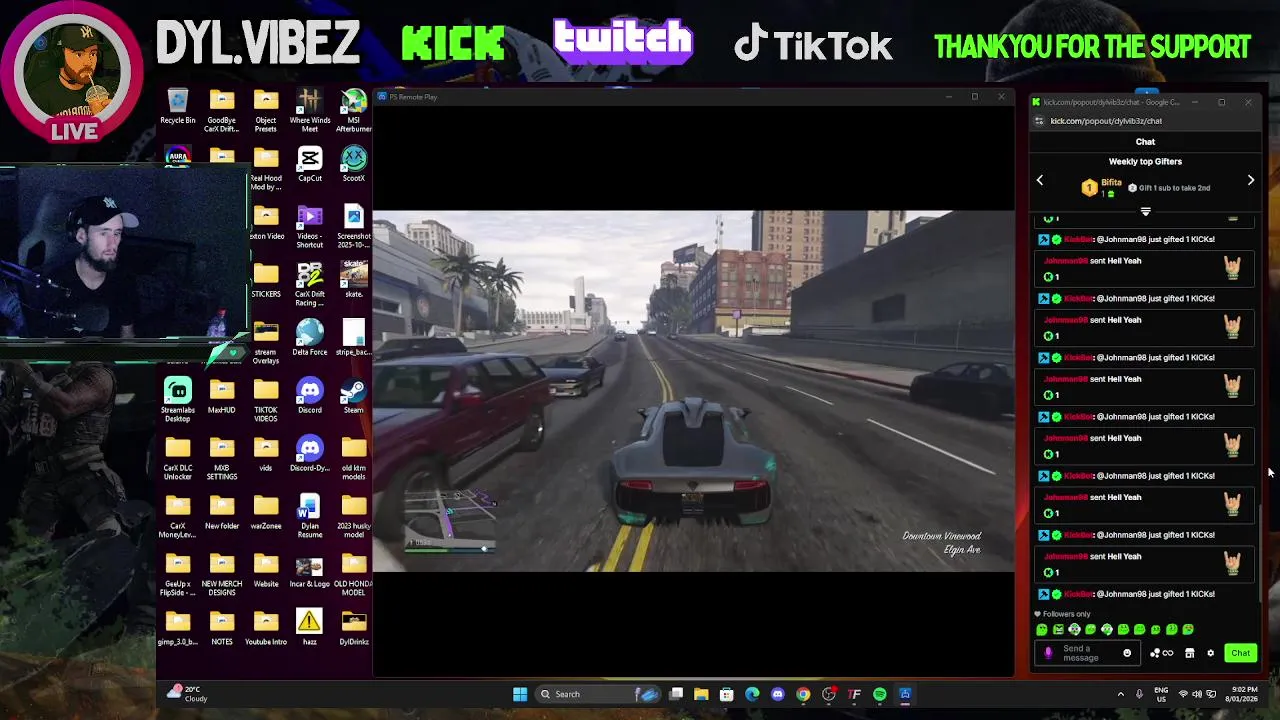The image size is (1280, 720).
Task: Open the Youtube Intro folder
Action: point(266,628)
